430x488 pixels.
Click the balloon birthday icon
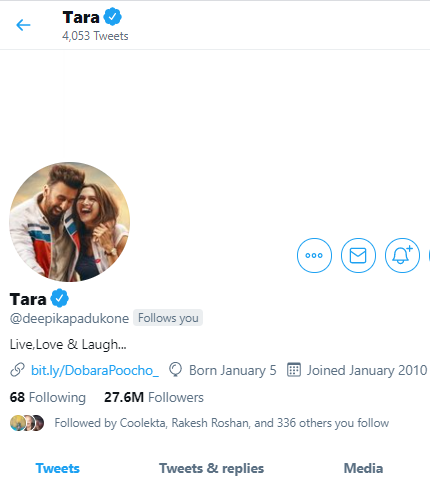(x=175, y=370)
